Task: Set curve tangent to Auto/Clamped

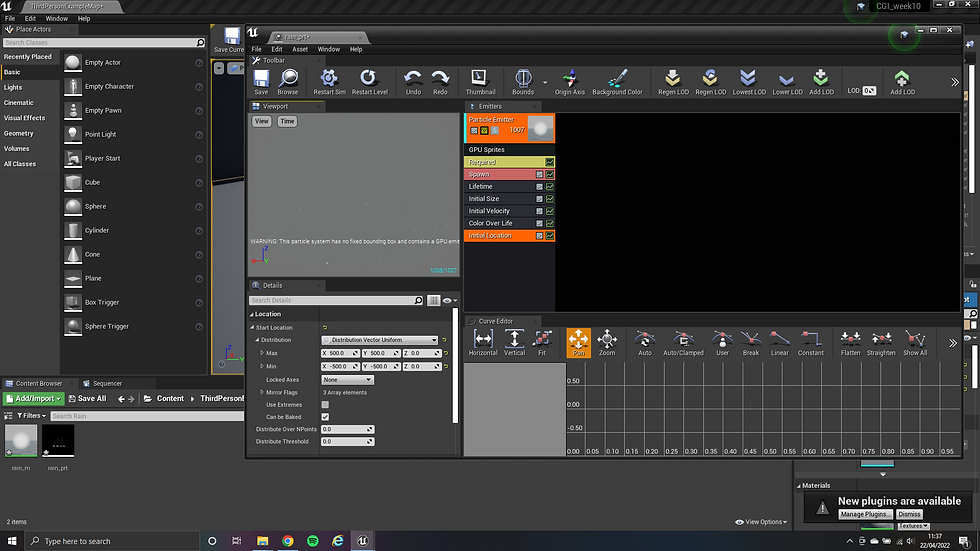Action: (683, 343)
